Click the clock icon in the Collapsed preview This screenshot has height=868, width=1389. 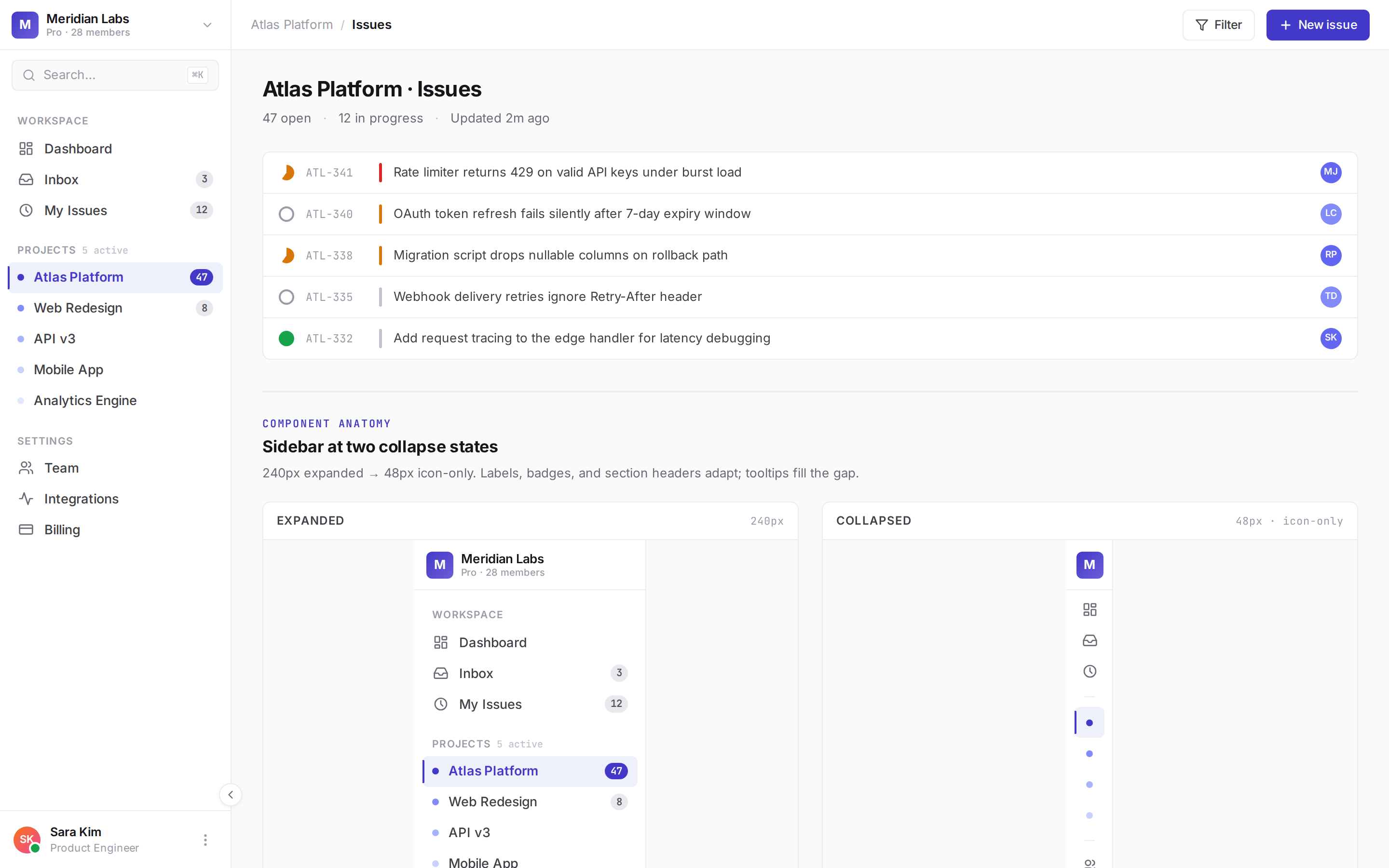[x=1089, y=671]
